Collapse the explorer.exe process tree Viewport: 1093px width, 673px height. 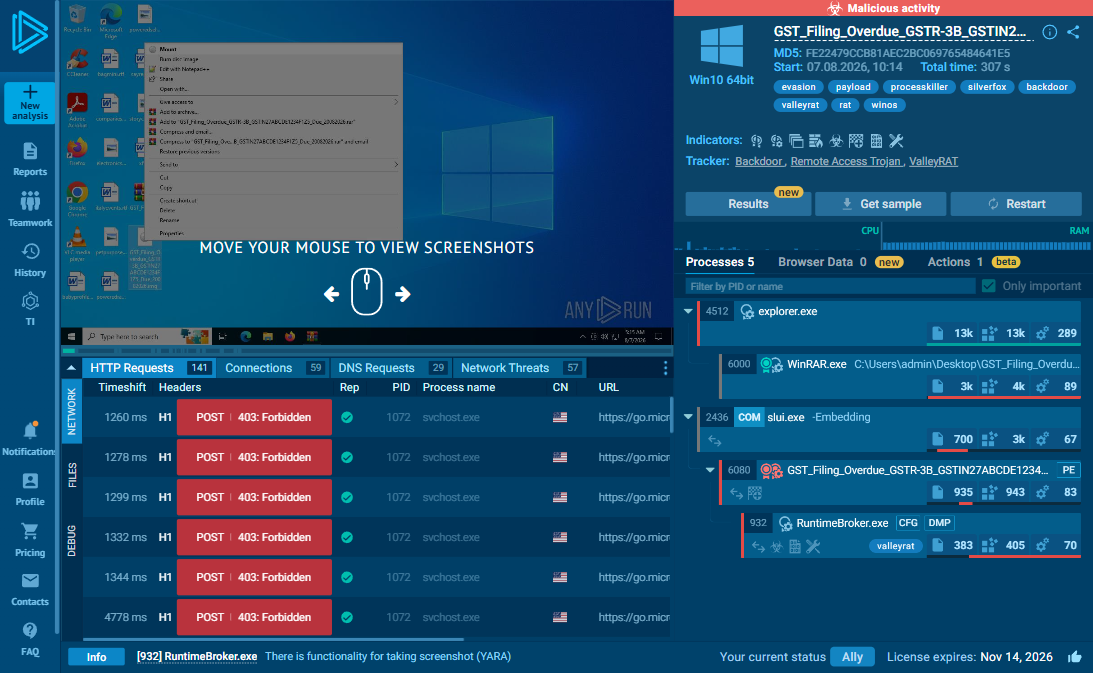[x=688, y=311]
